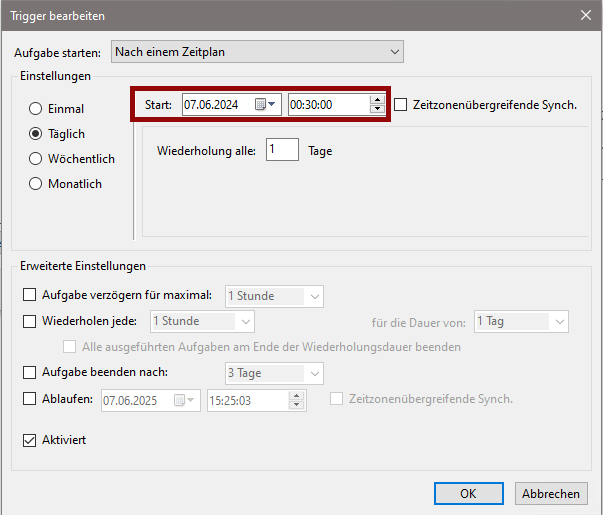Open the 3 Tage dropdown
This screenshot has width=603, height=515.
pos(274,373)
